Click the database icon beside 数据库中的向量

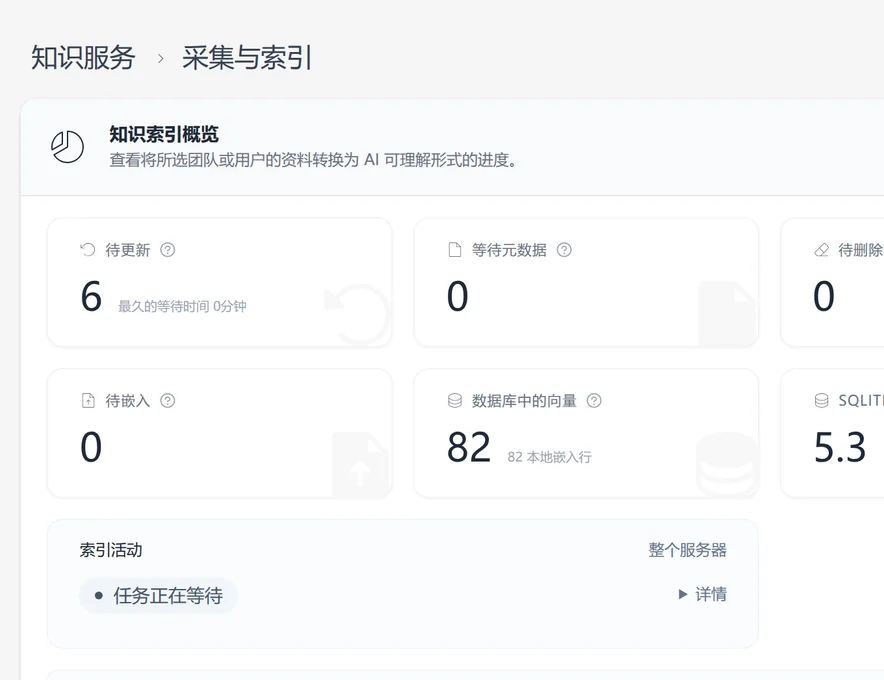(x=455, y=401)
